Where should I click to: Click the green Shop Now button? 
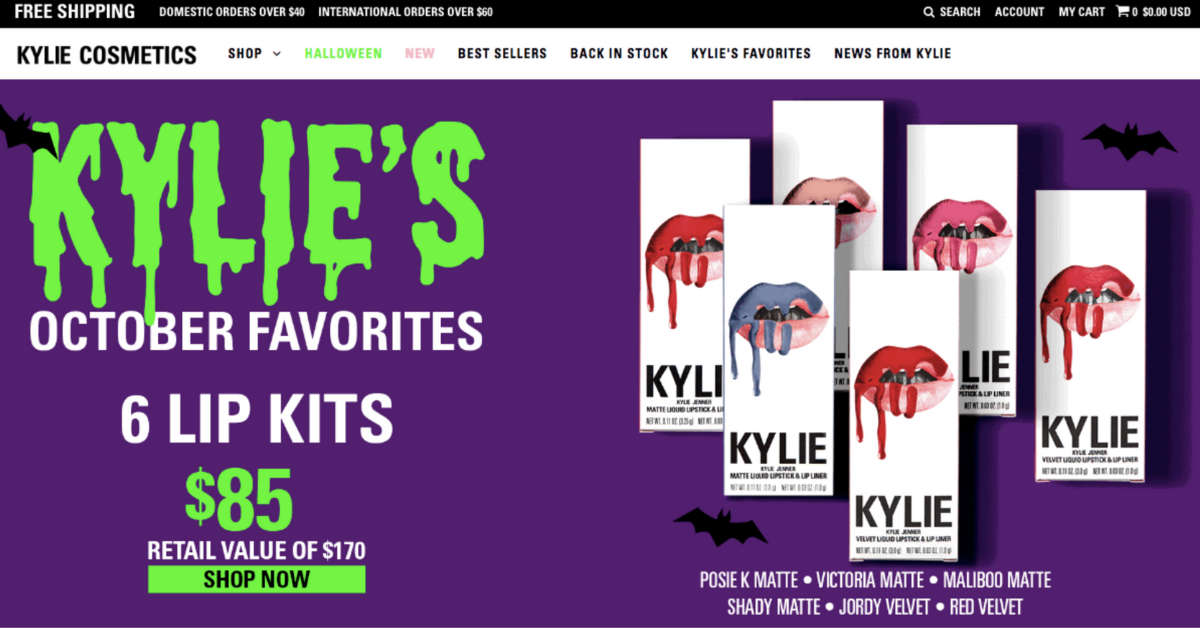pos(257,579)
